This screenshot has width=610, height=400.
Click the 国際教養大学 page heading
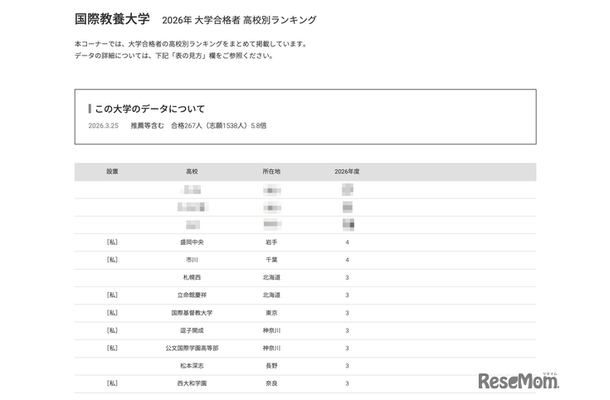[x=112, y=19]
